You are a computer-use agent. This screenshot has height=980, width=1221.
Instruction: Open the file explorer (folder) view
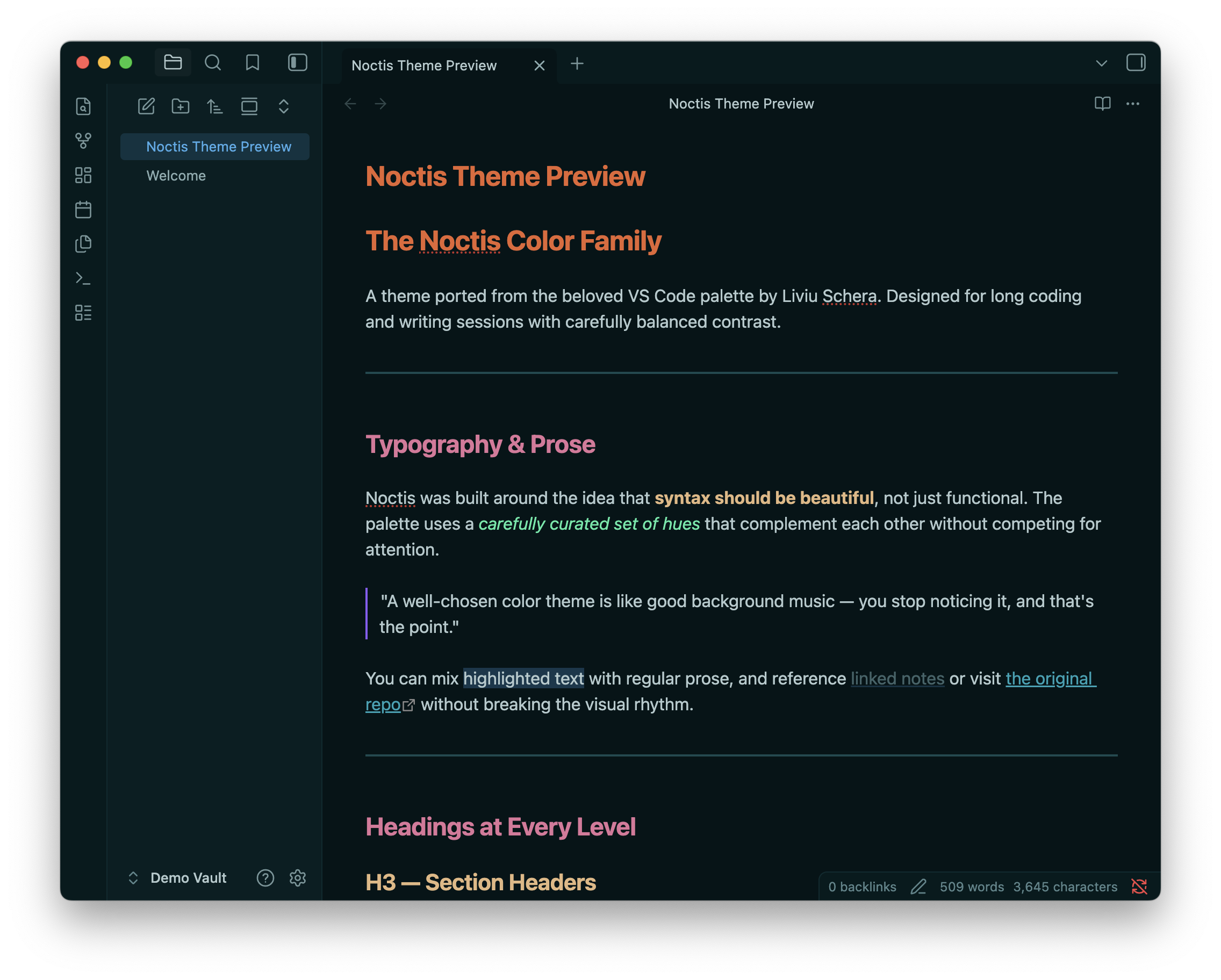(173, 62)
